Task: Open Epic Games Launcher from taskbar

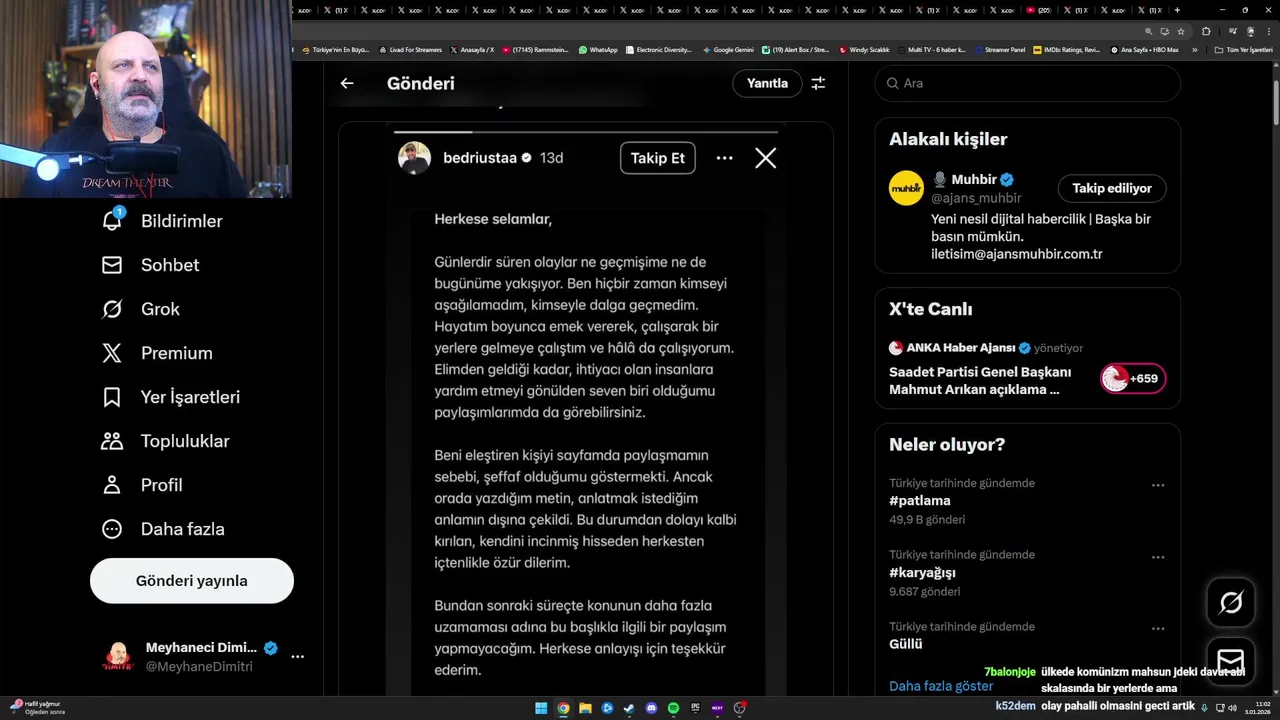Action: (x=695, y=708)
